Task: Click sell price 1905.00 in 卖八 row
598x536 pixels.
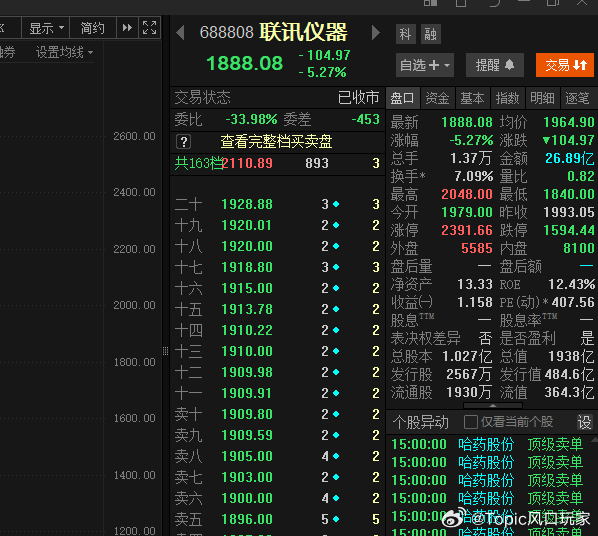Action: [247, 456]
